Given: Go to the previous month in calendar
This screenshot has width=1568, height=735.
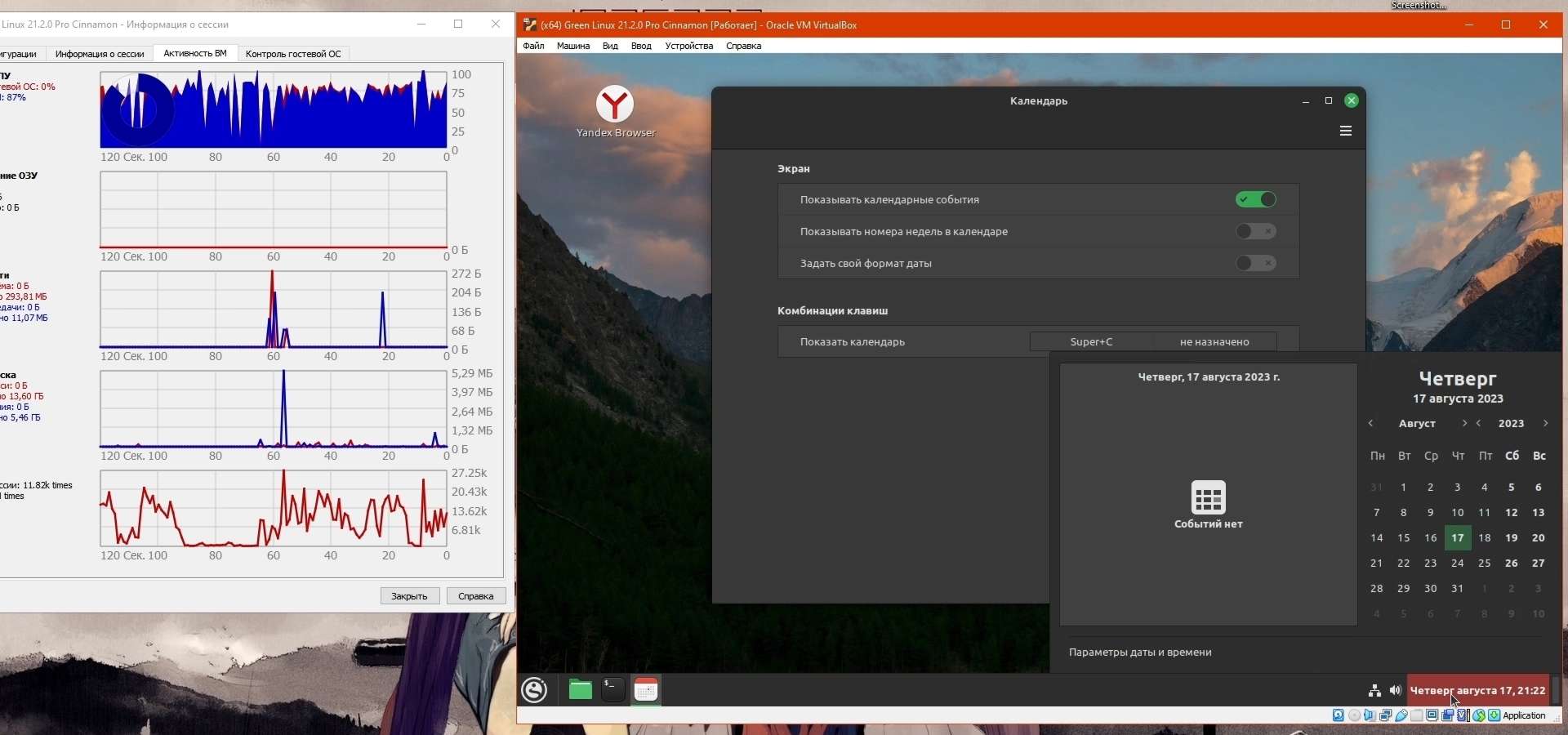Looking at the screenshot, I should coord(1371,423).
